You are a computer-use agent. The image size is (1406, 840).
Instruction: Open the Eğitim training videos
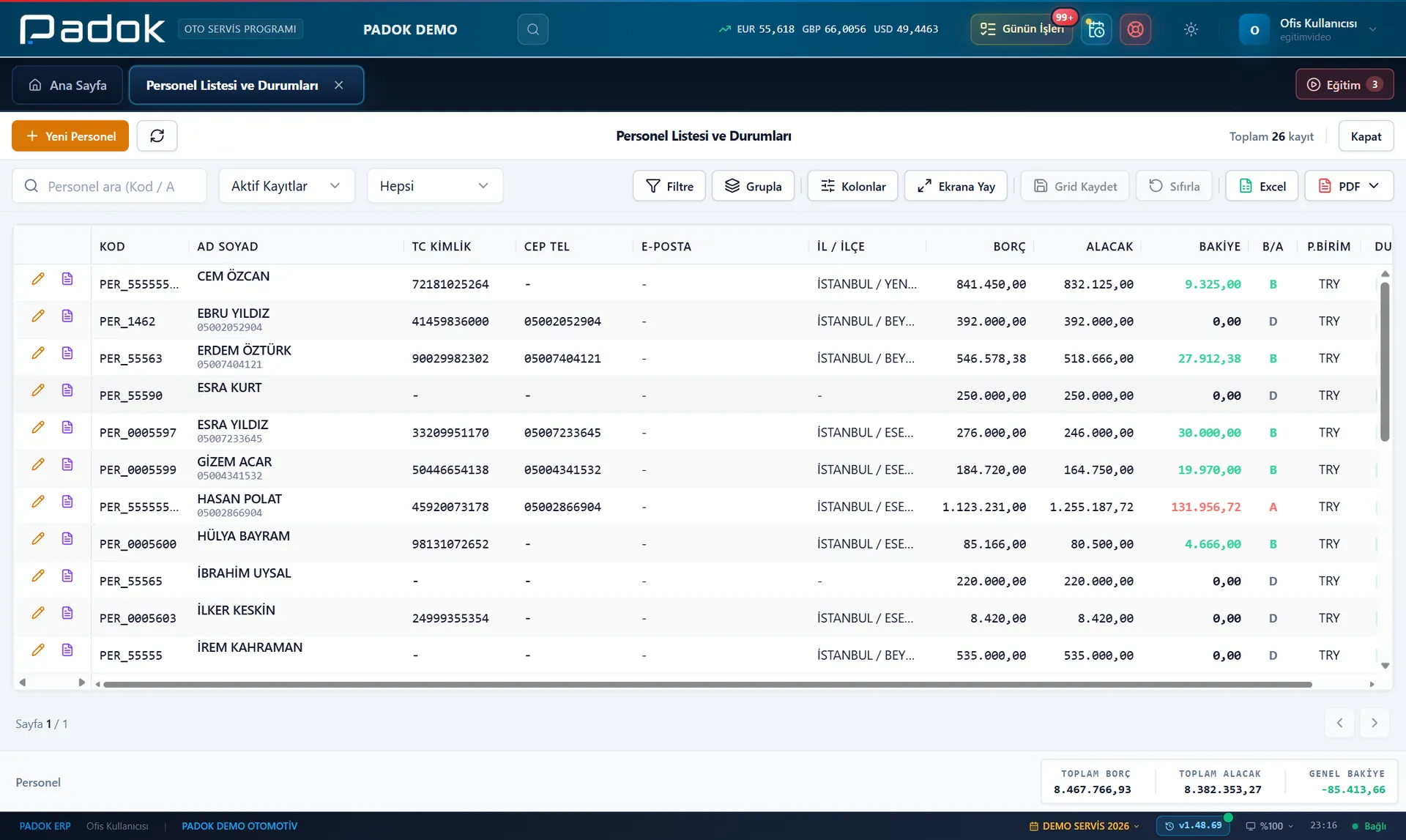1344,85
